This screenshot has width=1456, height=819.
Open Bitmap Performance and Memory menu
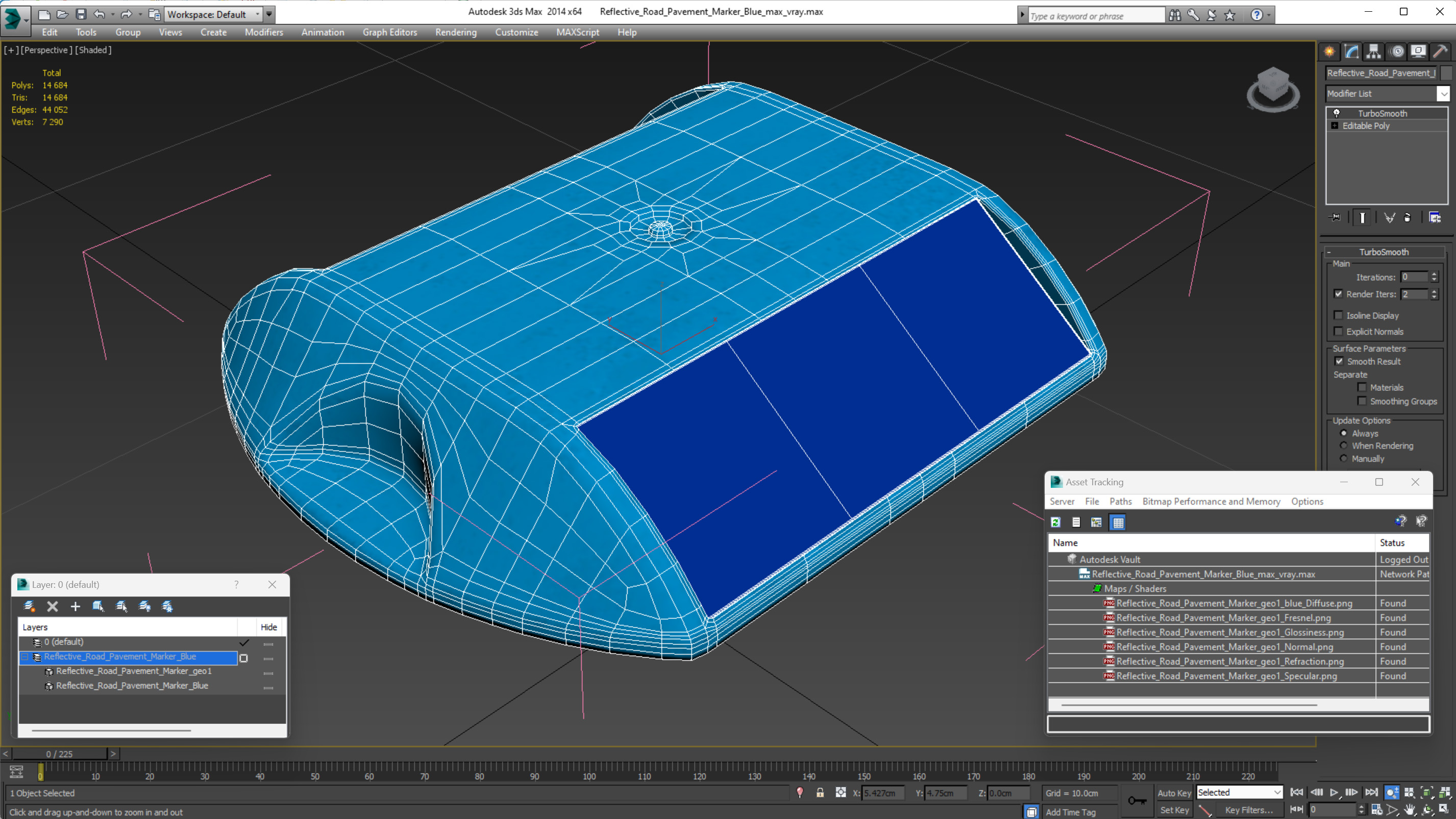[1211, 501]
